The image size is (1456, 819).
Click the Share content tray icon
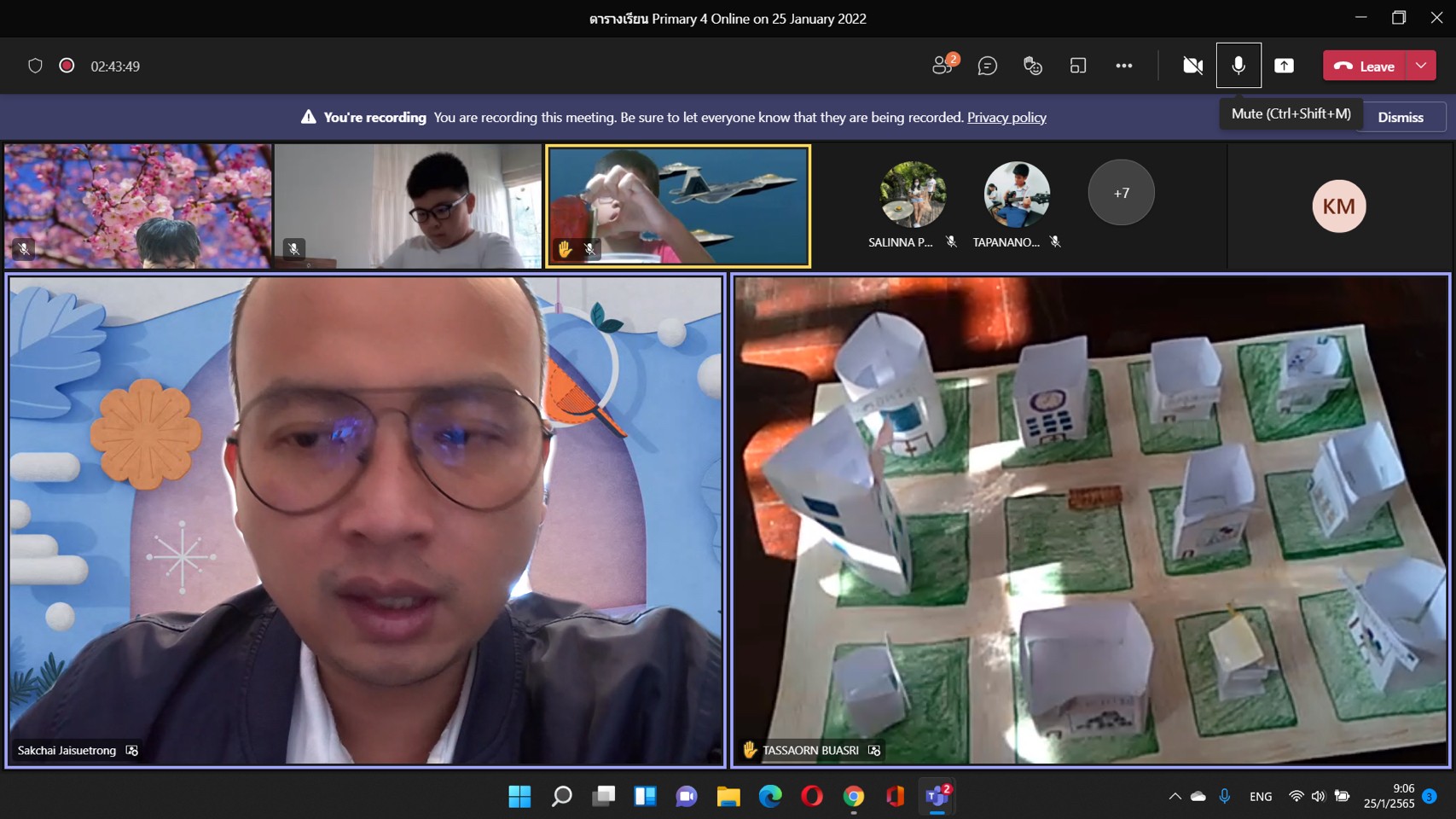pyautogui.click(x=1284, y=66)
